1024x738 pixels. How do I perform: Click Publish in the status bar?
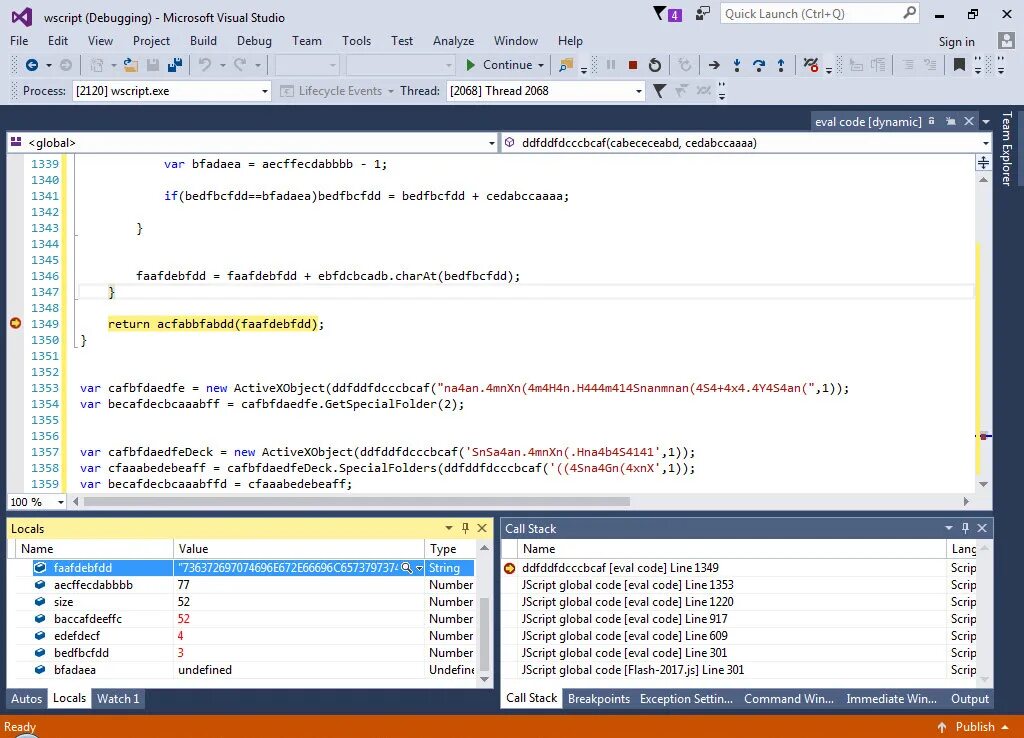click(x=974, y=726)
